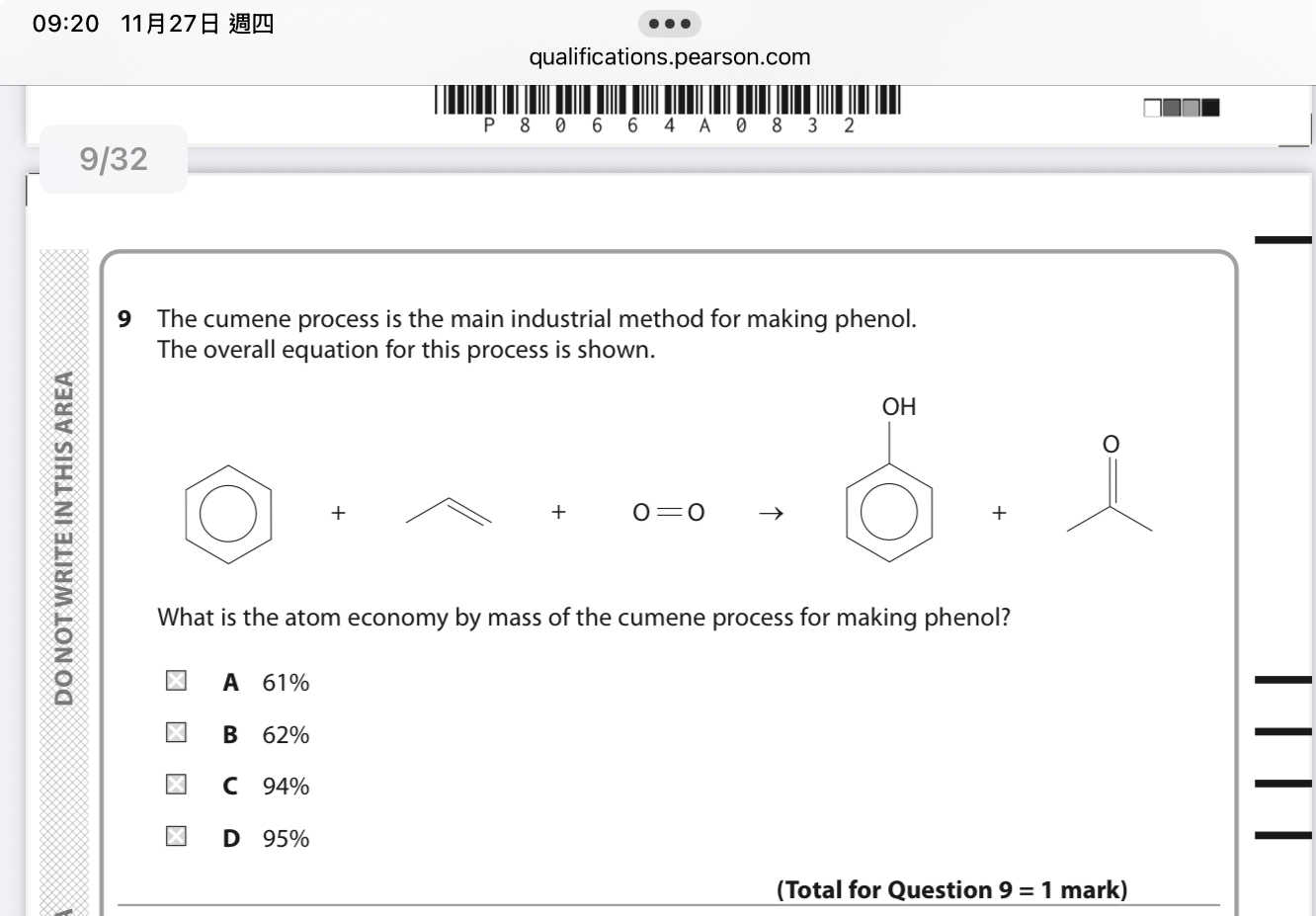Tap the three-dot multitasking menu
The height and width of the screenshot is (916, 1316).
click(669, 23)
